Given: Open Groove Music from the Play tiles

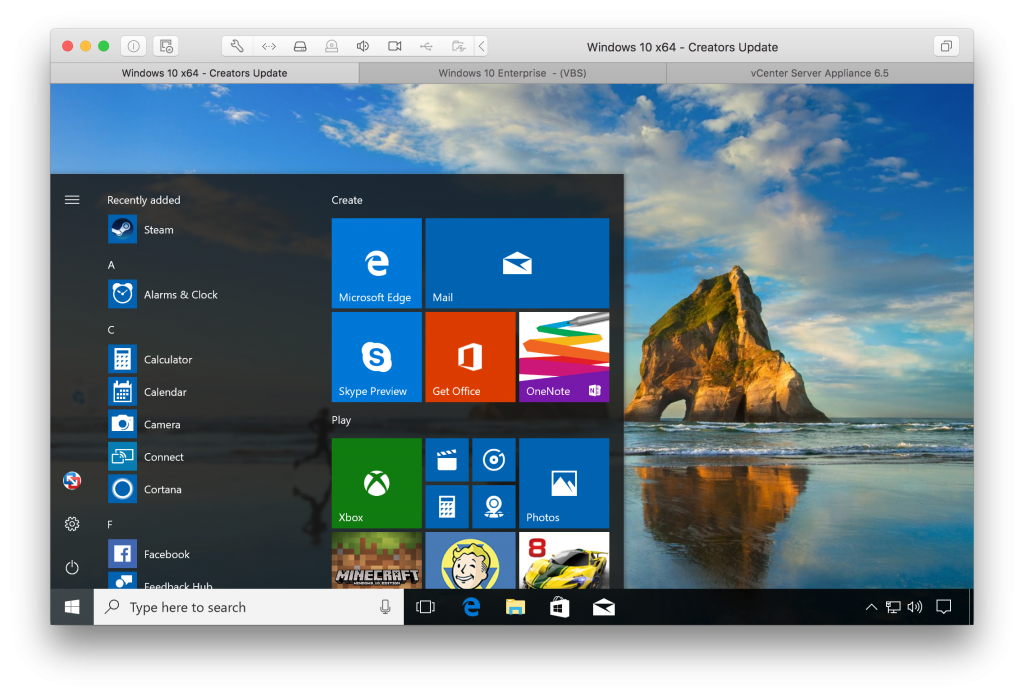Looking at the screenshot, I should click(493, 460).
